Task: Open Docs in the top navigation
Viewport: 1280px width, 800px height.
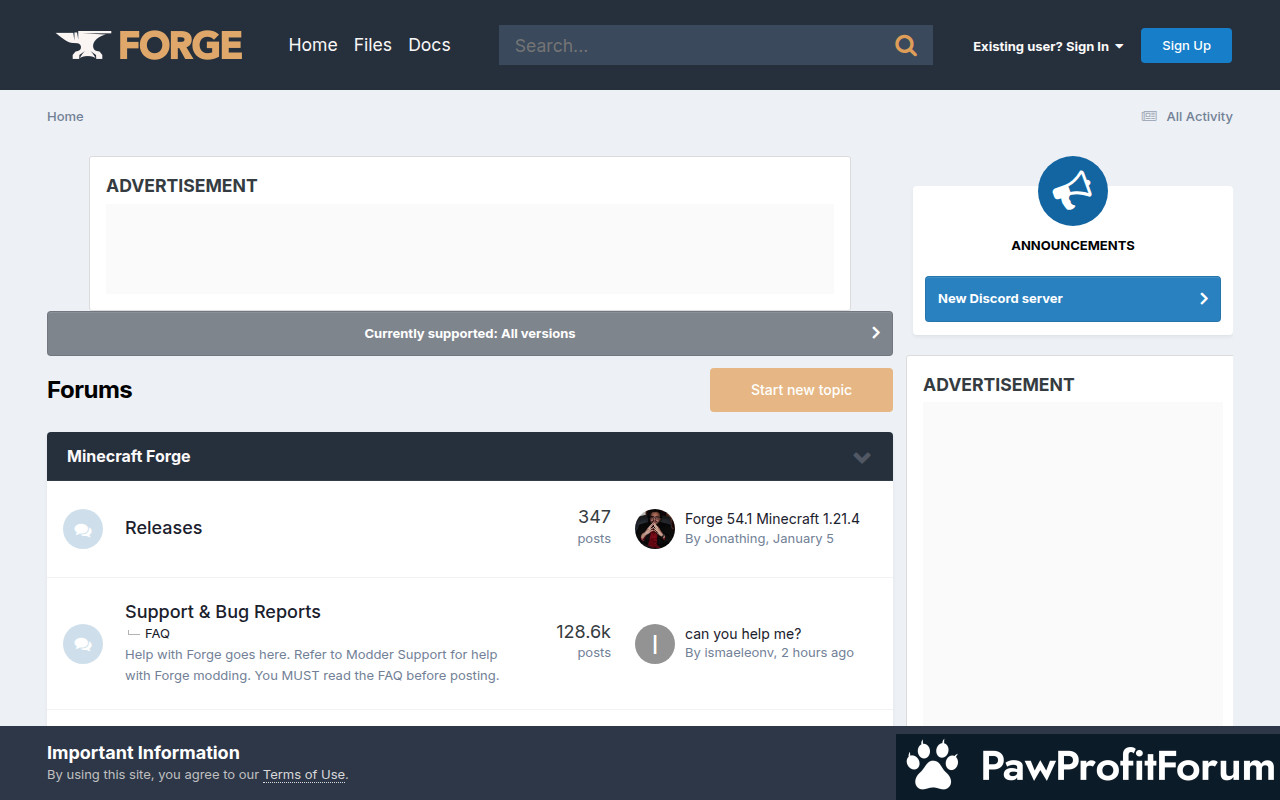Action: (x=429, y=45)
